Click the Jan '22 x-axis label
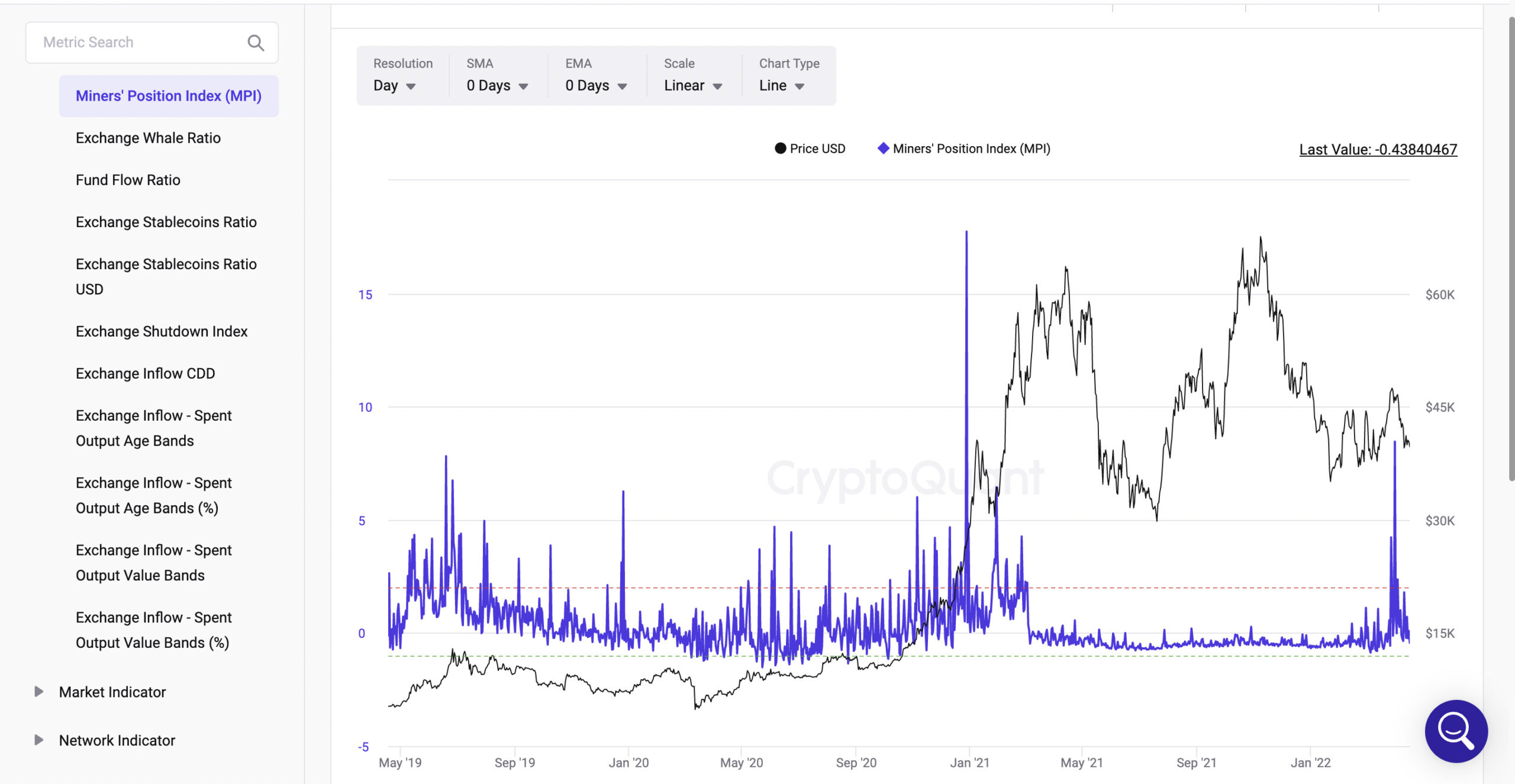The height and width of the screenshot is (784, 1515). click(x=1310, y=763)
